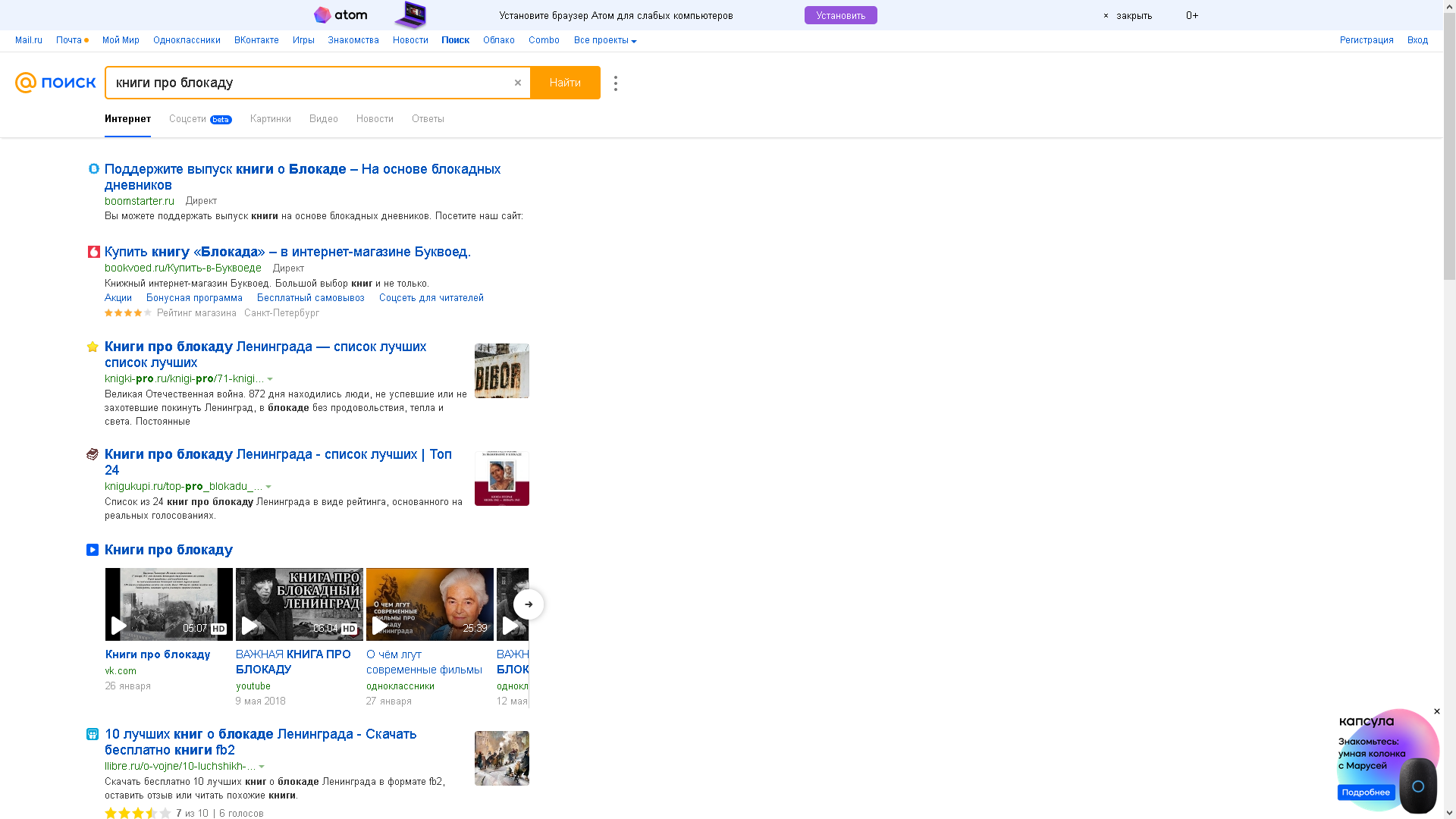Open Одноклассники in top navigation
The height and width of the screenshot is (819, 1456).
tap(187, 40)
